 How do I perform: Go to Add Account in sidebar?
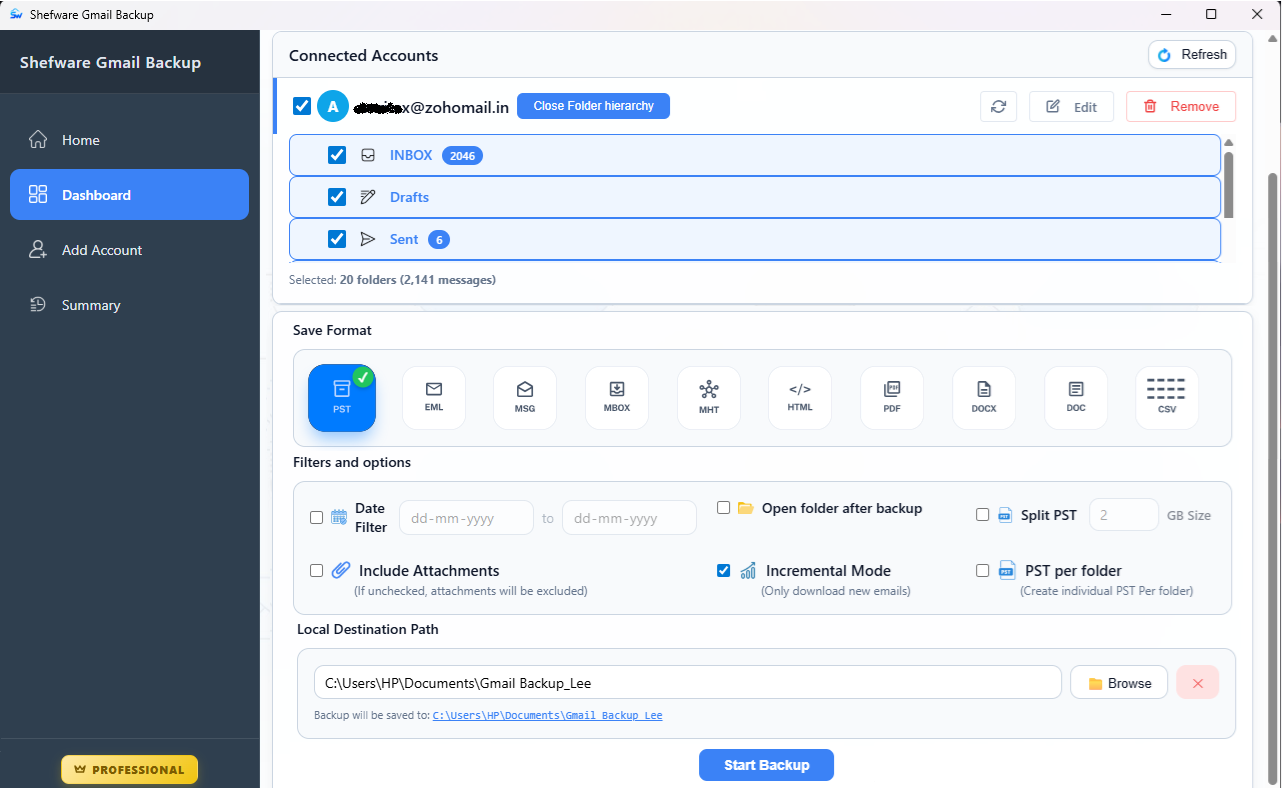(x=129, y=250)
